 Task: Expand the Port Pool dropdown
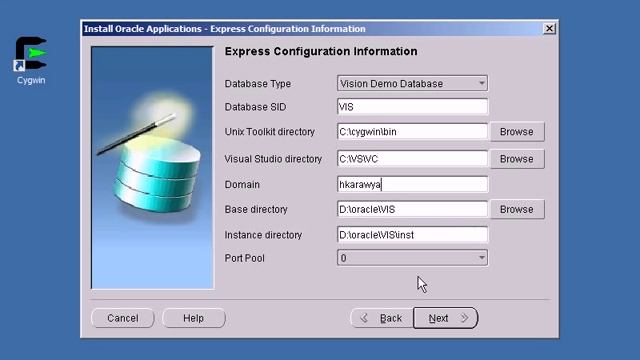[412, 258]
